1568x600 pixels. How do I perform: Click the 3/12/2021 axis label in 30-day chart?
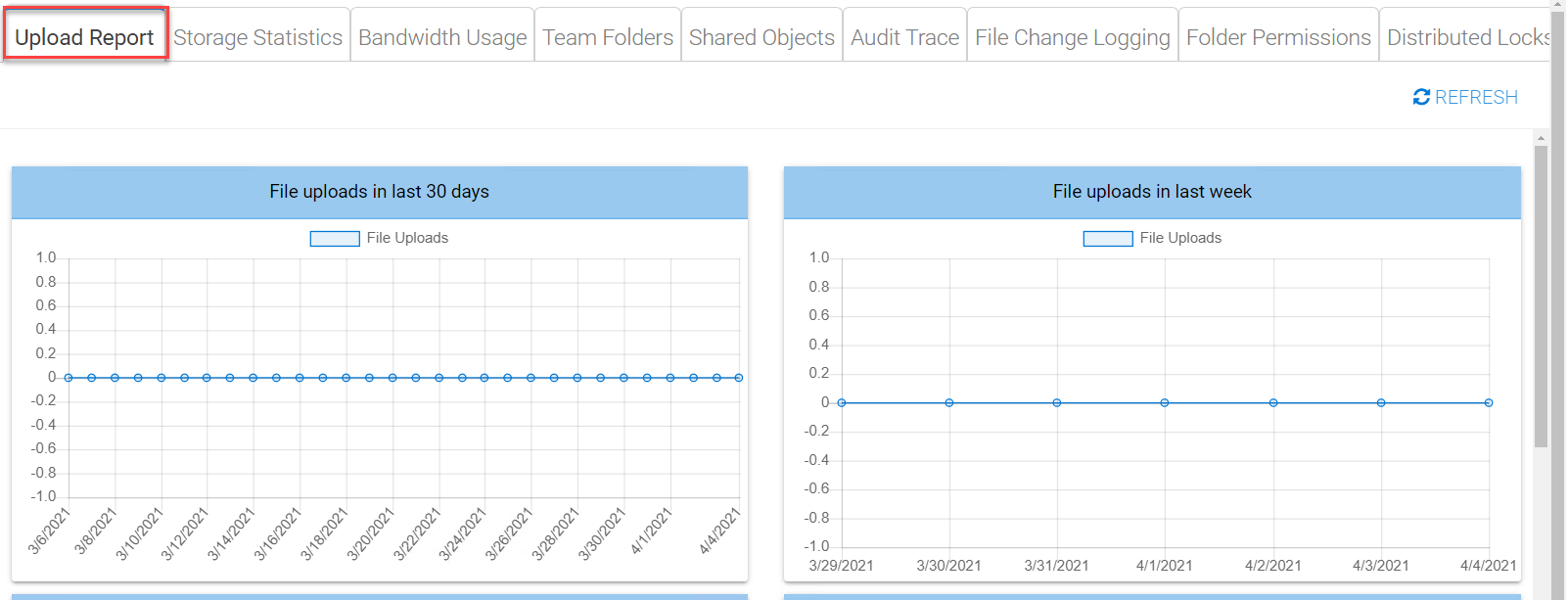click(185, 533)
